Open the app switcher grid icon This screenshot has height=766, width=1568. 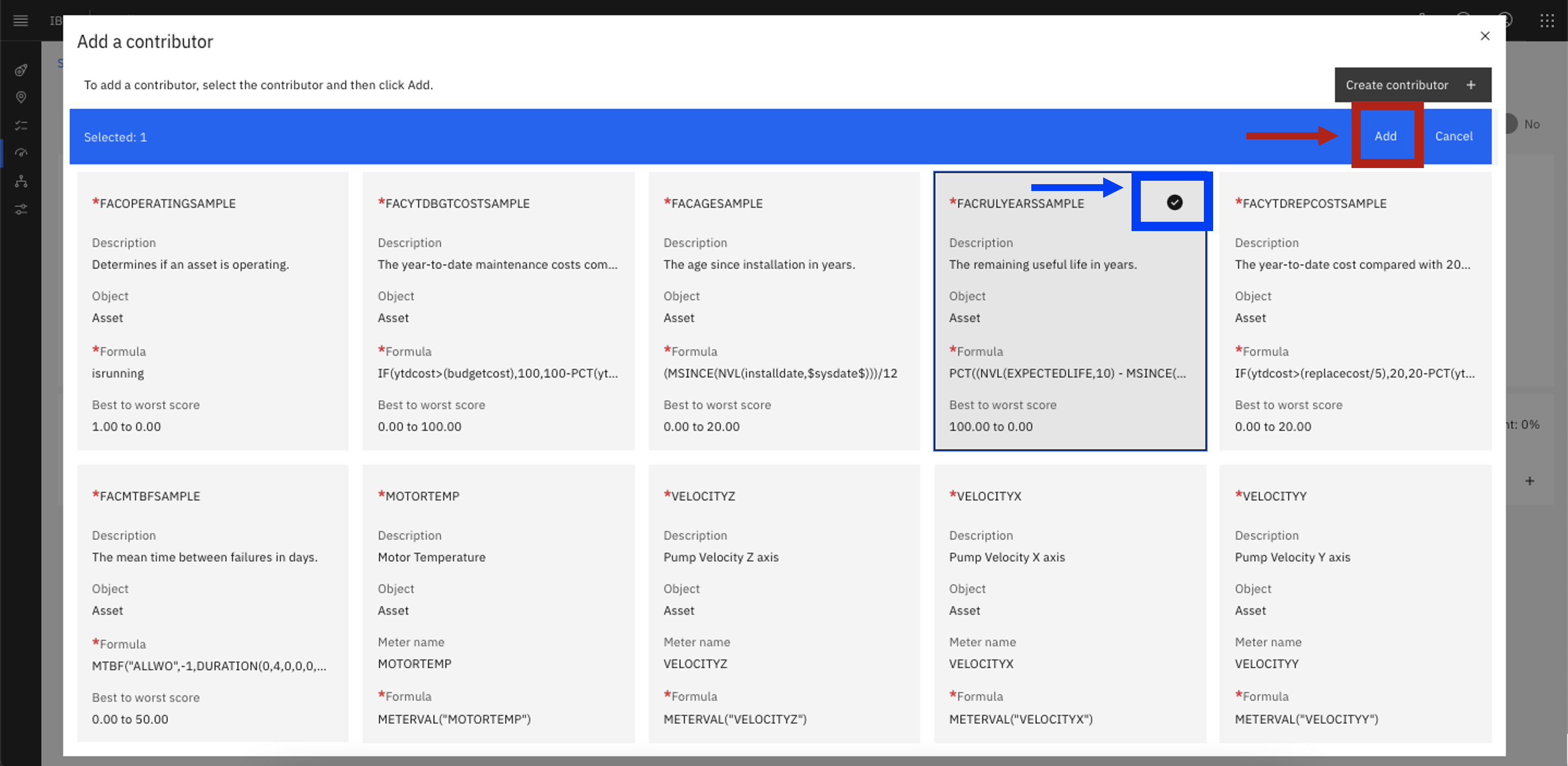(x=1546, y=21)
